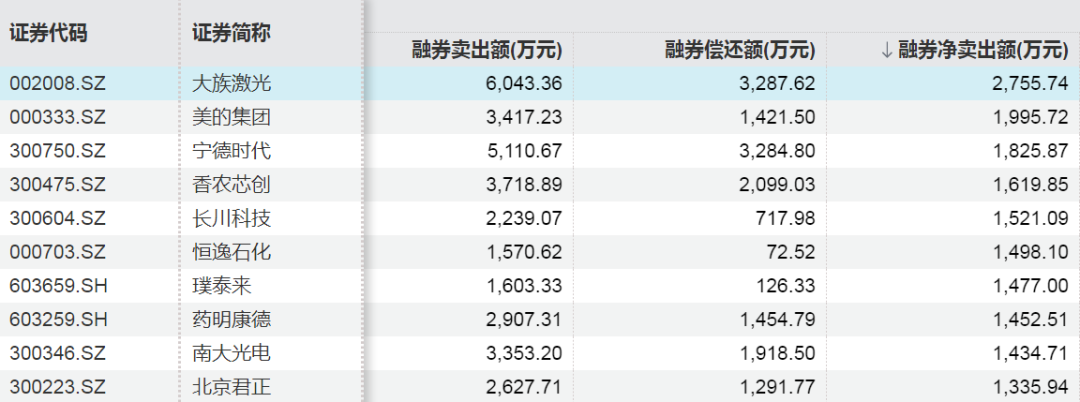The width and height of the screenshot is (1080, 402).
Task: Click sell amount 1,603.33 for 璞泰来
Action: tap(524, 286)
